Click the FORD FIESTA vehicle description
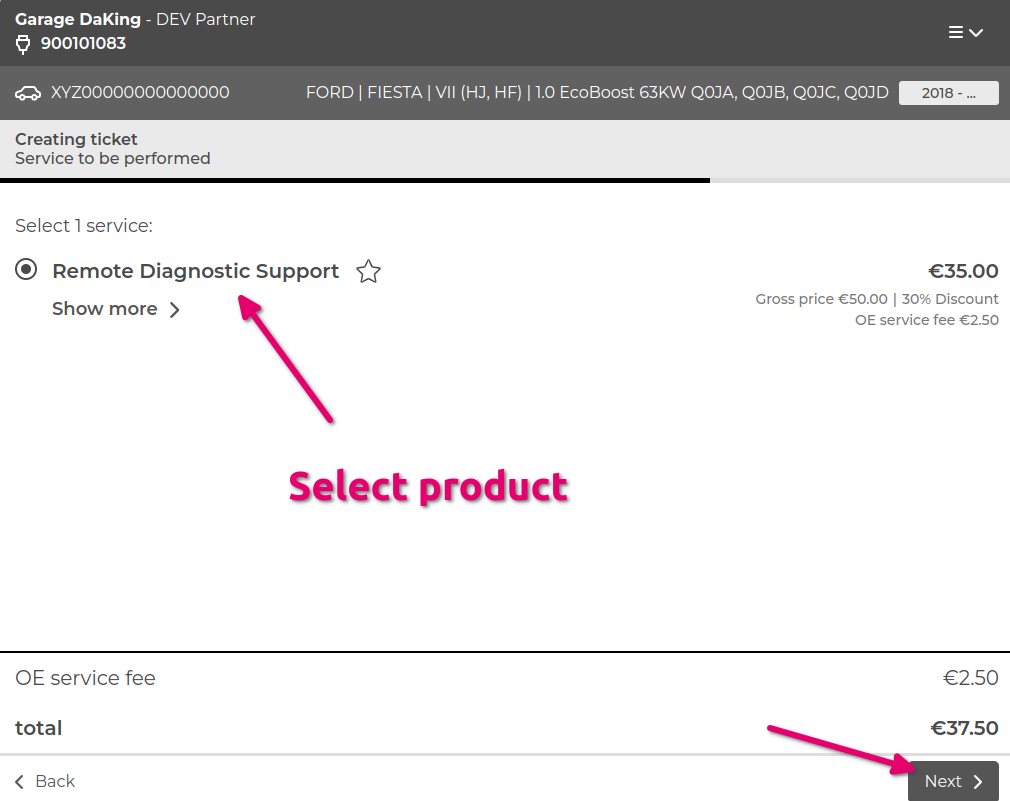Image resolution: width=1010 pixels, height=801 pixels. 597,91
